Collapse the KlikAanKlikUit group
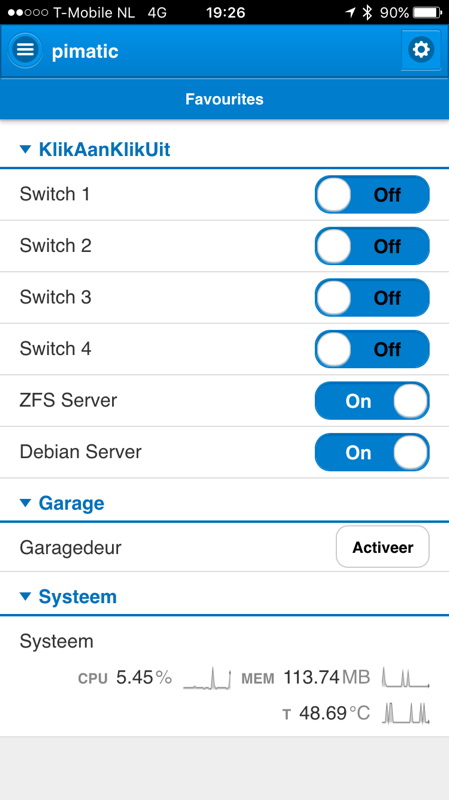The image size is (449, 800). pos(95,150)
